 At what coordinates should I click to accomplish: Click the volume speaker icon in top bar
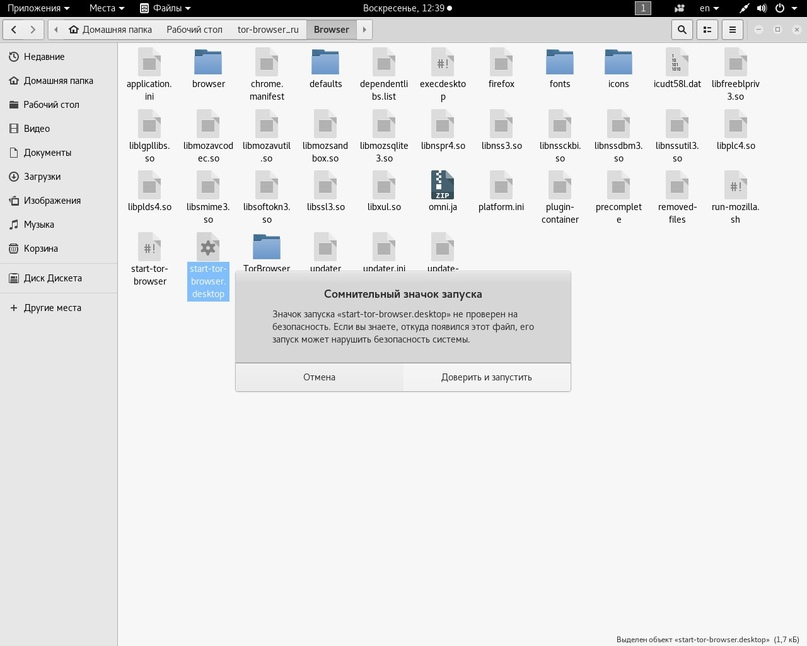point(762,8)
